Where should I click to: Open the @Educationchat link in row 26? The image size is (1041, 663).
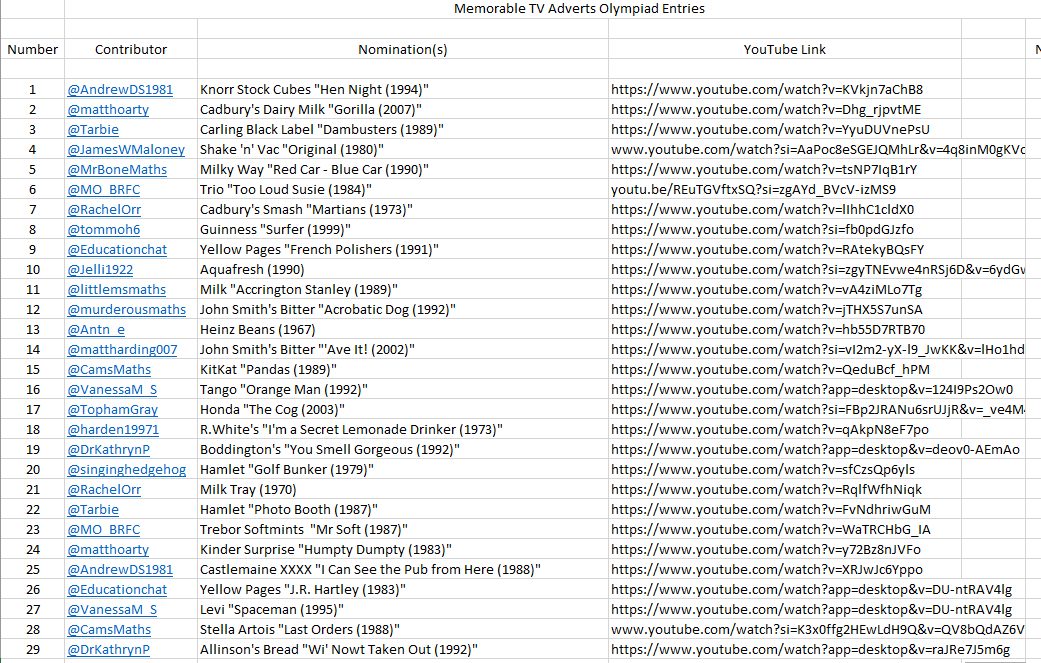118,589
